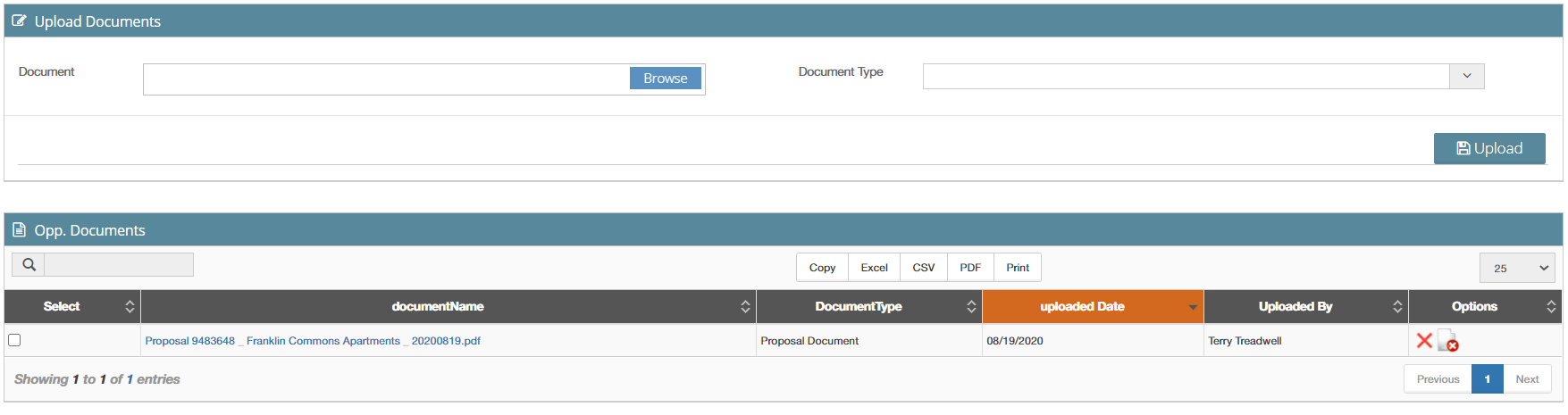Screen dimensions: 1568x415
Task: Expand the 25 entries-per-page selector
Action: point(1517,268)
